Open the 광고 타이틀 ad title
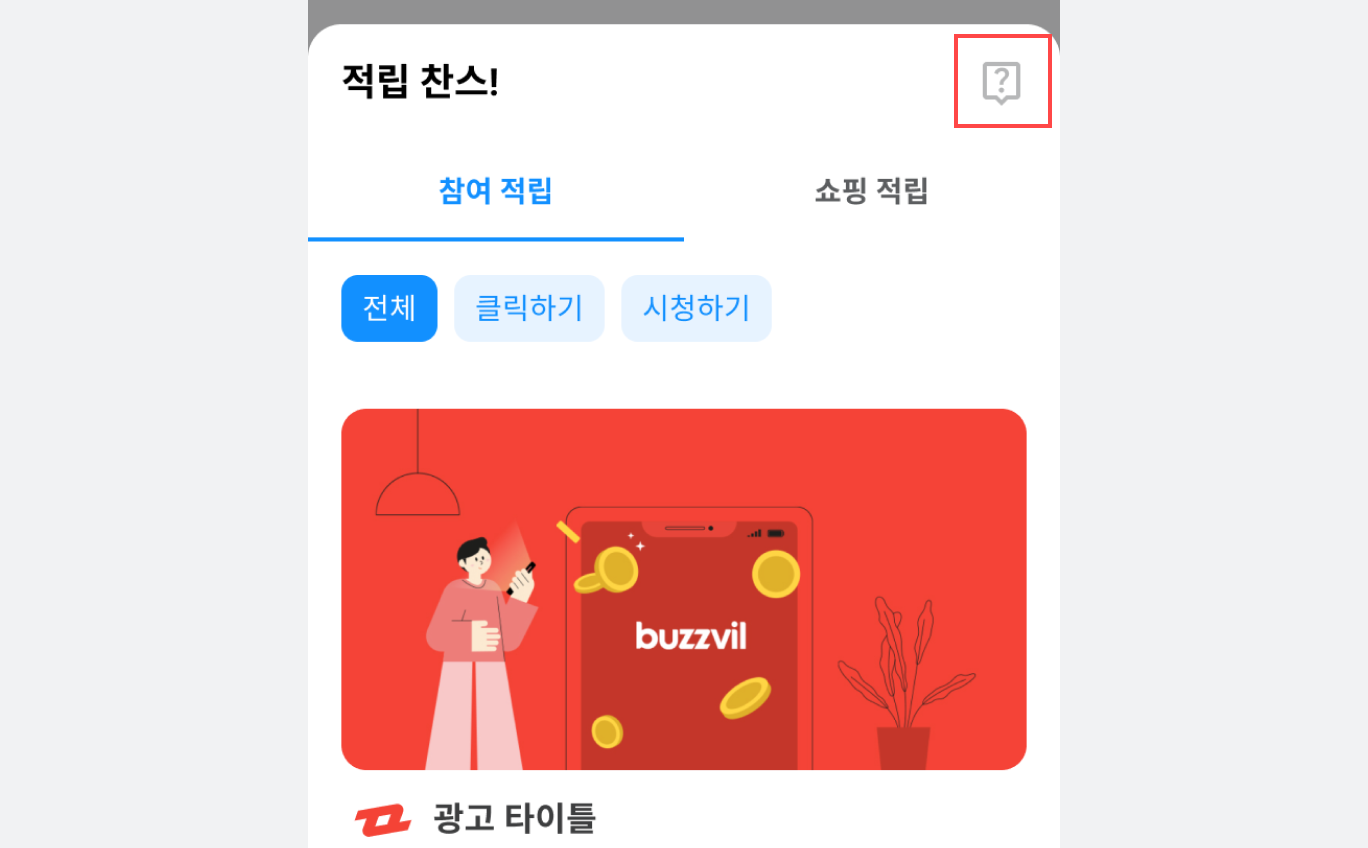This screenshot has width=1368, height=848. (515, 819)
